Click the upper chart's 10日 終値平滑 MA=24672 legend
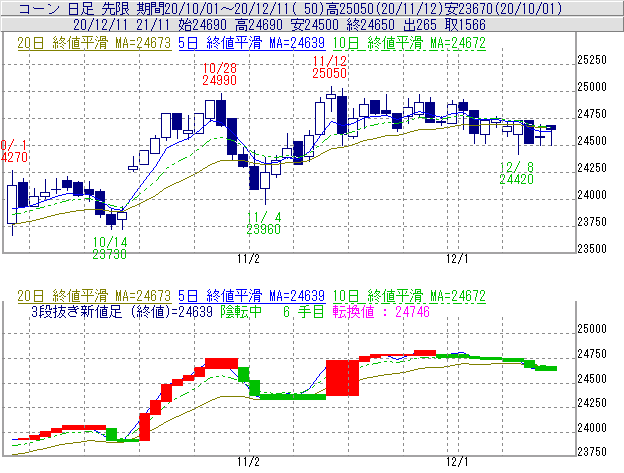Image resolution: width=624 pixels, height=473 pixels. (x=409, y=43)
